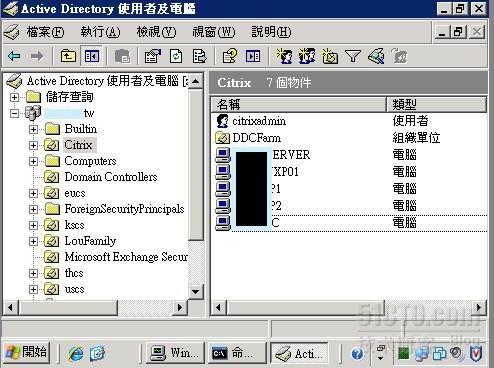Open the MMC console icon in menu bar

click(12, 32)
